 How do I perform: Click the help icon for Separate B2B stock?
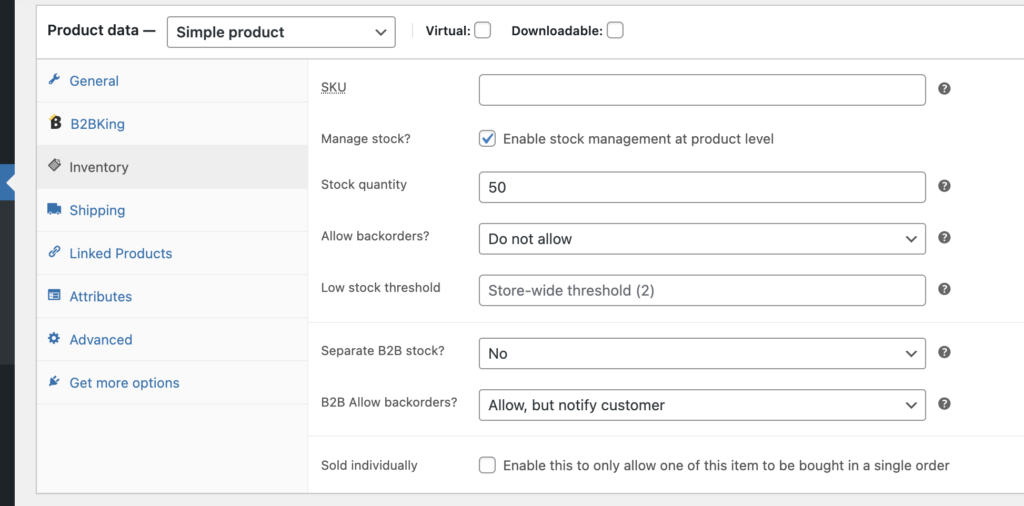pos(944,353)
